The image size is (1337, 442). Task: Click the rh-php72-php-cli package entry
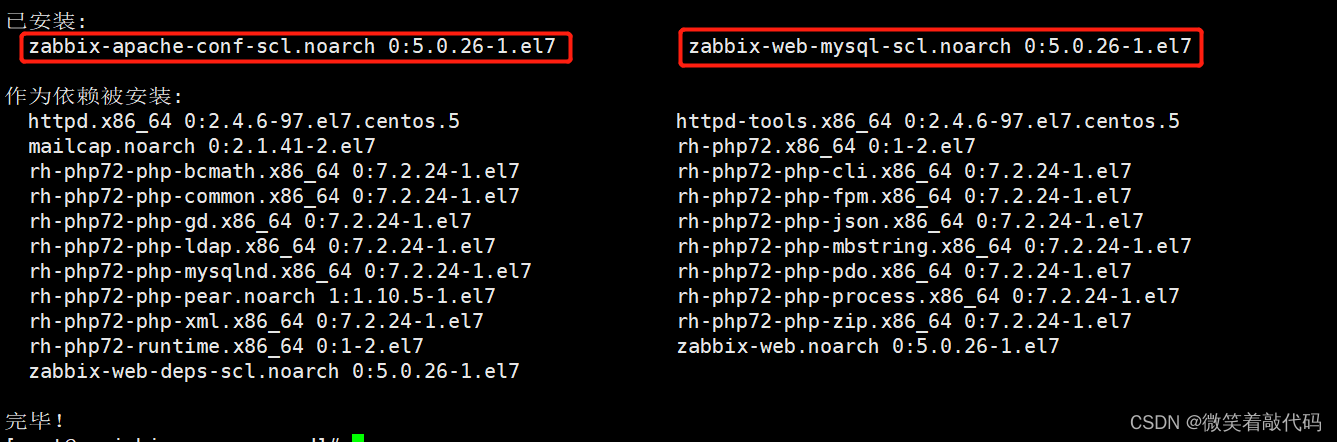tap(904, 172)
